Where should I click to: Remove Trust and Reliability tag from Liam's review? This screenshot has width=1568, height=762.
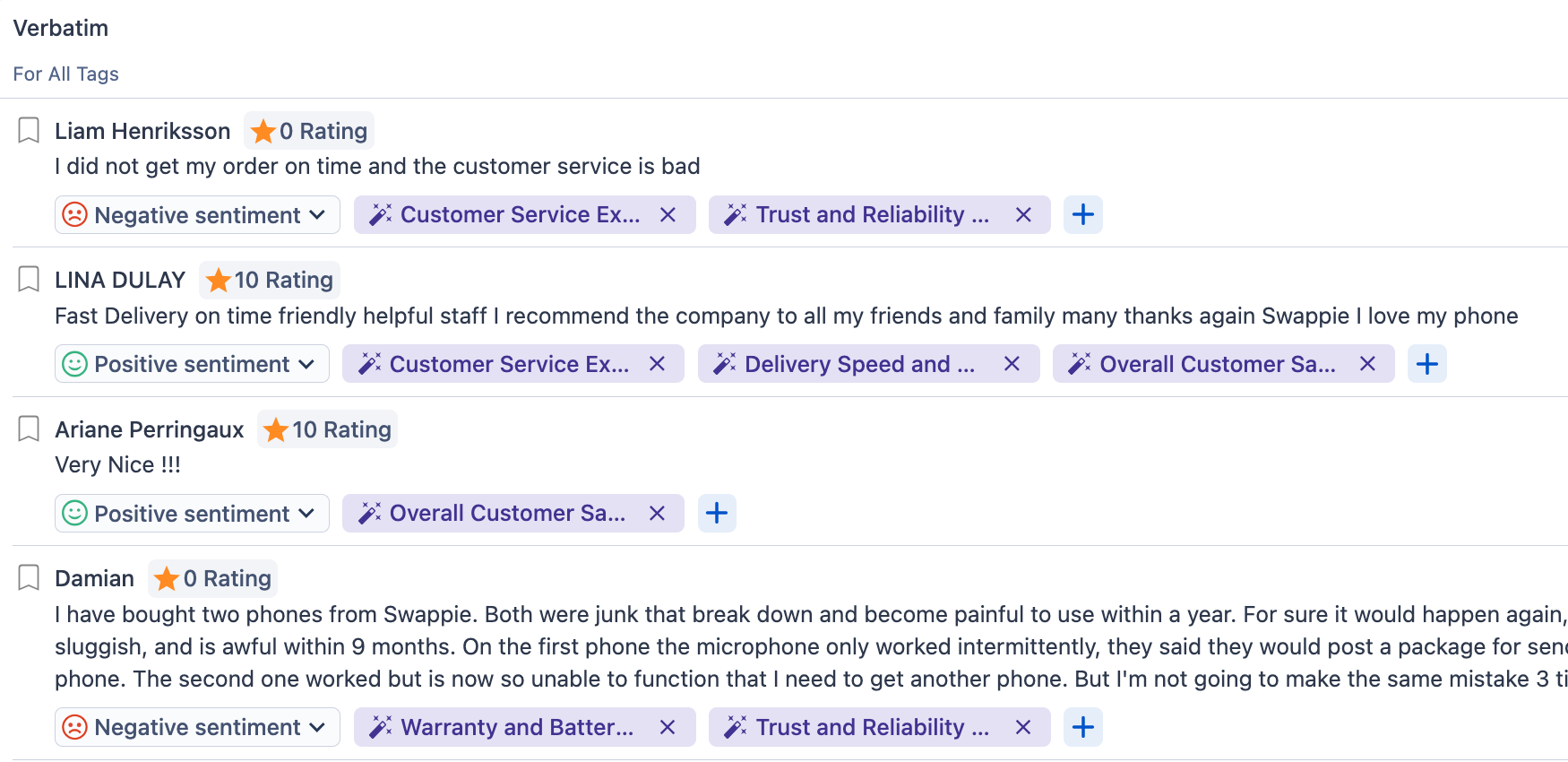pyautogui.click(x=1023, y=214)
